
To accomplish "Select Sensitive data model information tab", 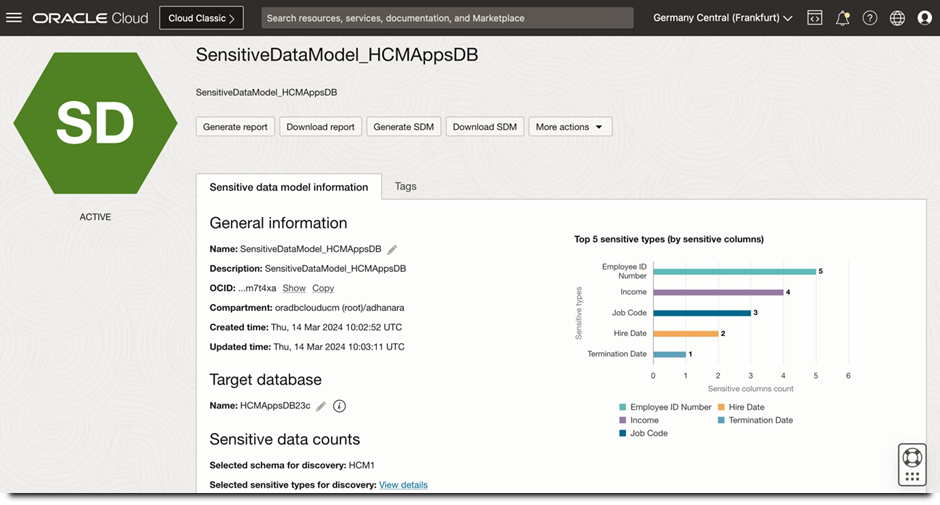I will [289, 187].
